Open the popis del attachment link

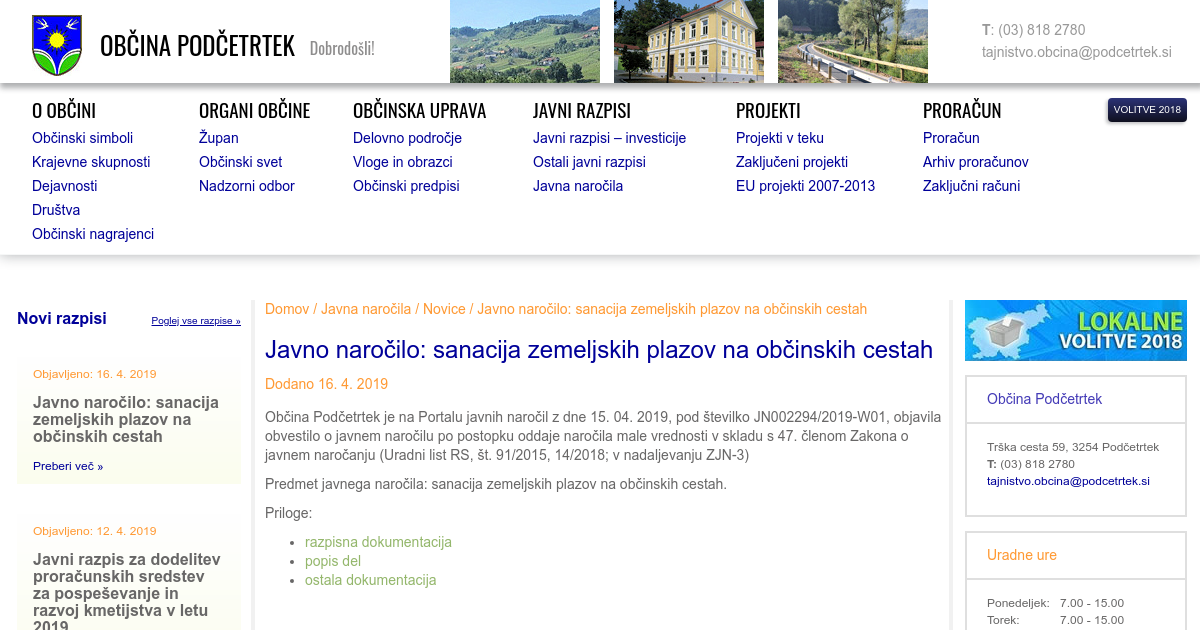coord(332,561)
